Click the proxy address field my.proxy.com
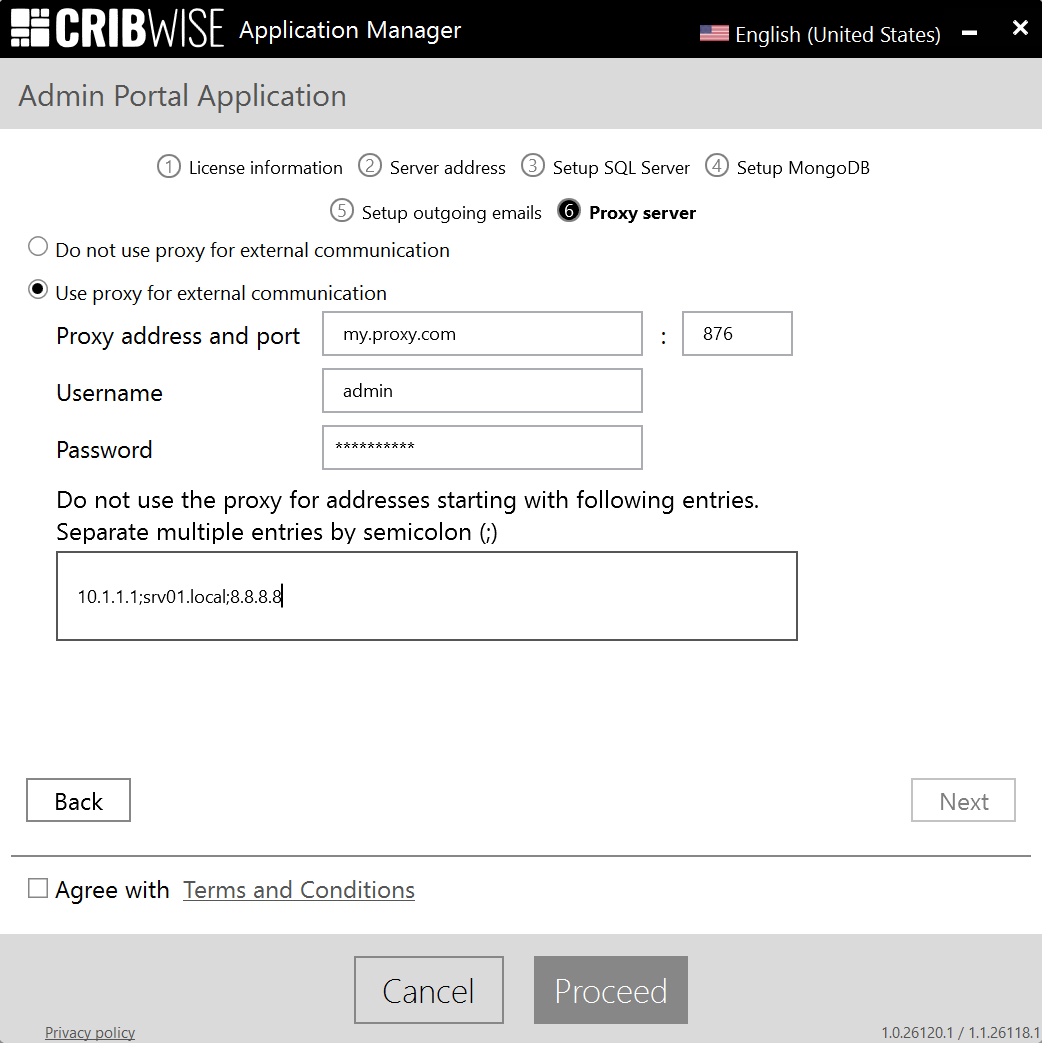1042x1043 pixels. 482,334
